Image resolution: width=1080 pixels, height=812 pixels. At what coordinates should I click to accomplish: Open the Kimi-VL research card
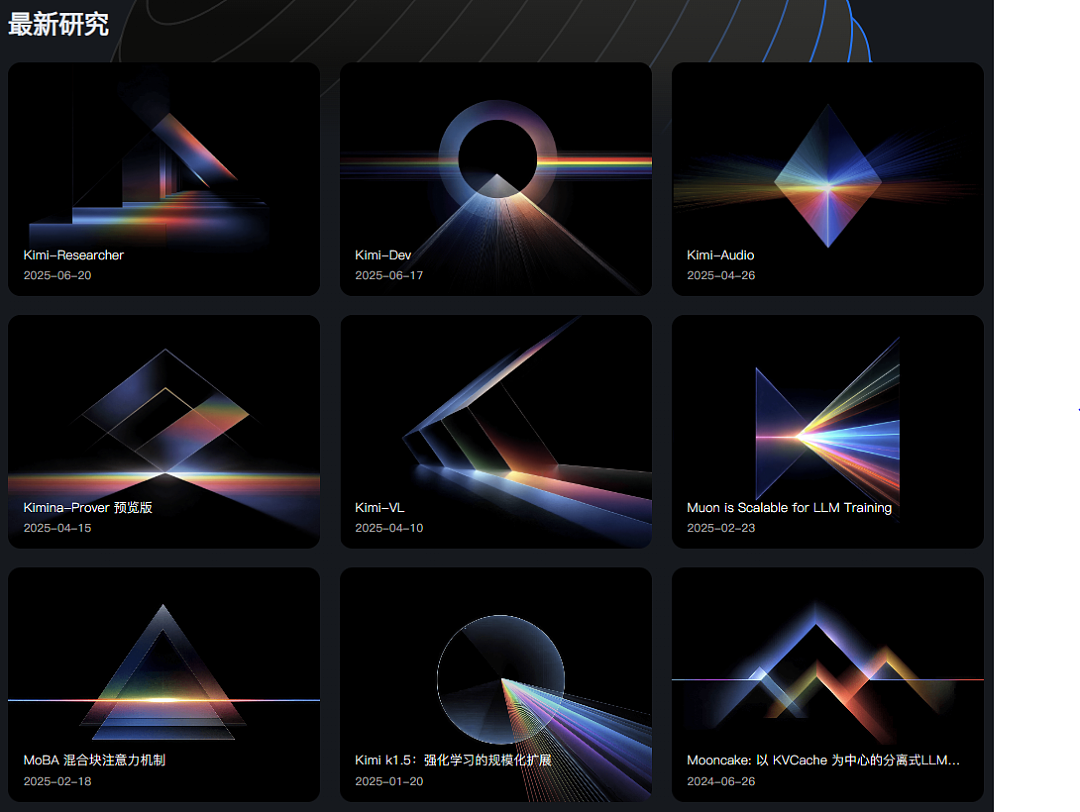[496, 432]
